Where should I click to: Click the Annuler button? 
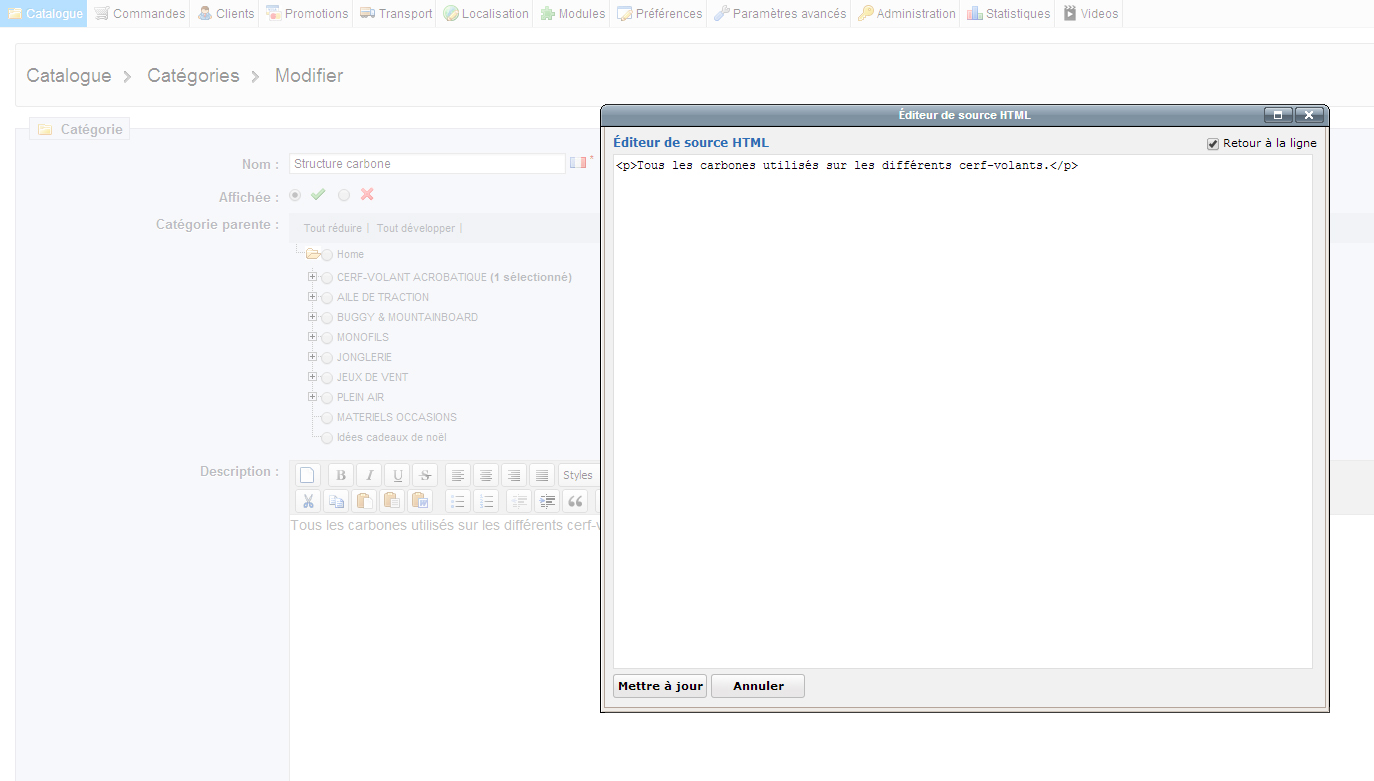coord(758,686)
